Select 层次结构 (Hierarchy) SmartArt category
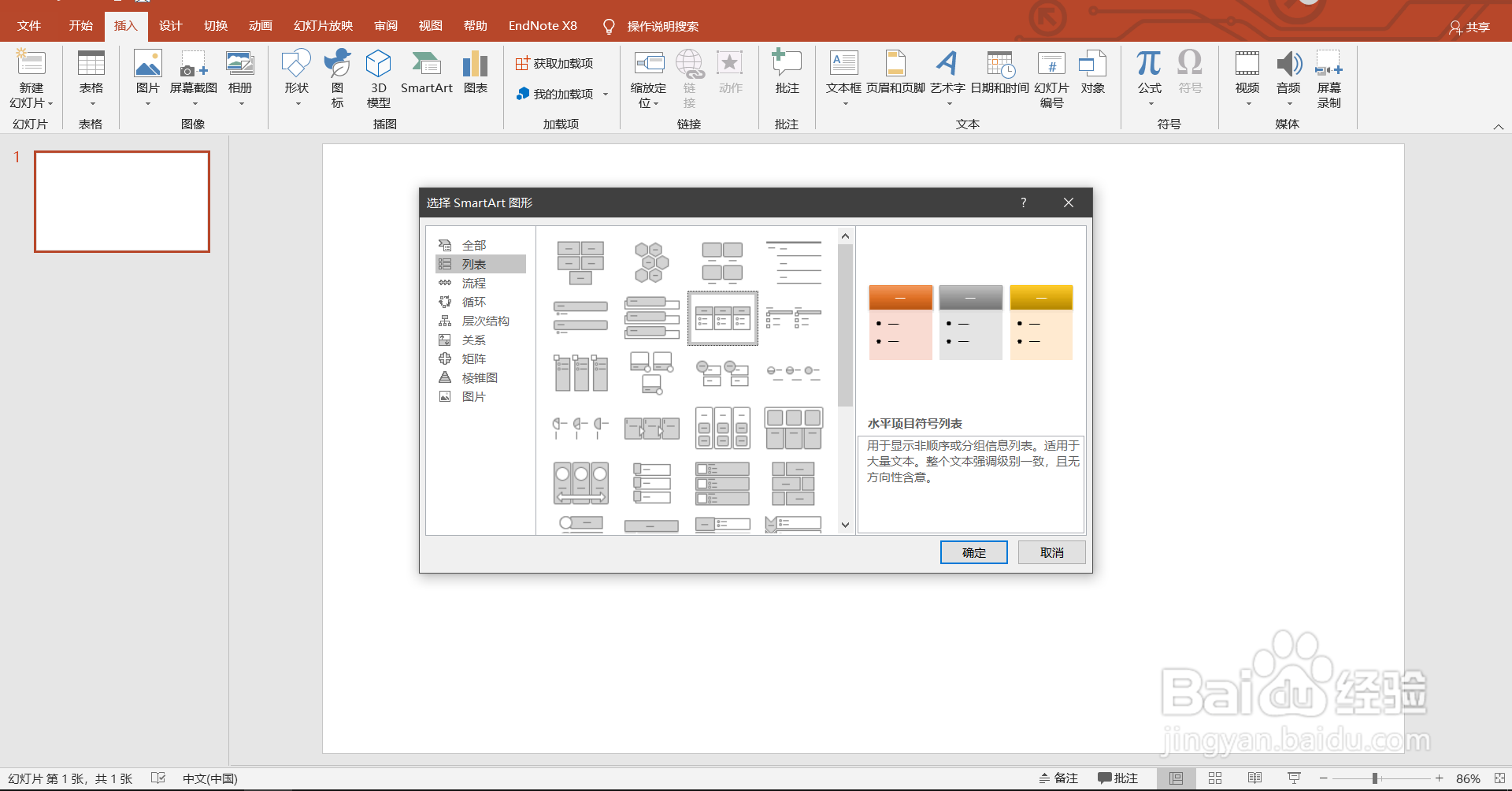The width and height of the screenshot is (1512, 791). (x=480, y=321)
